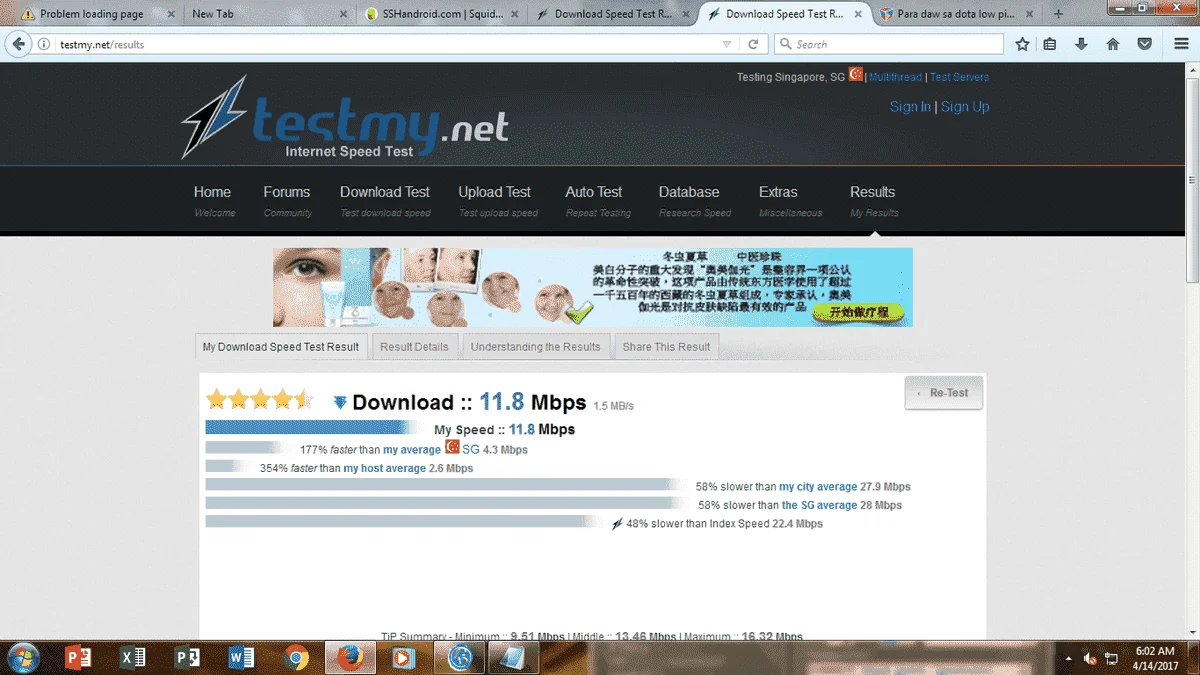
Task: Open a new browser tab with plus
Action: [x=1058, y=14]
